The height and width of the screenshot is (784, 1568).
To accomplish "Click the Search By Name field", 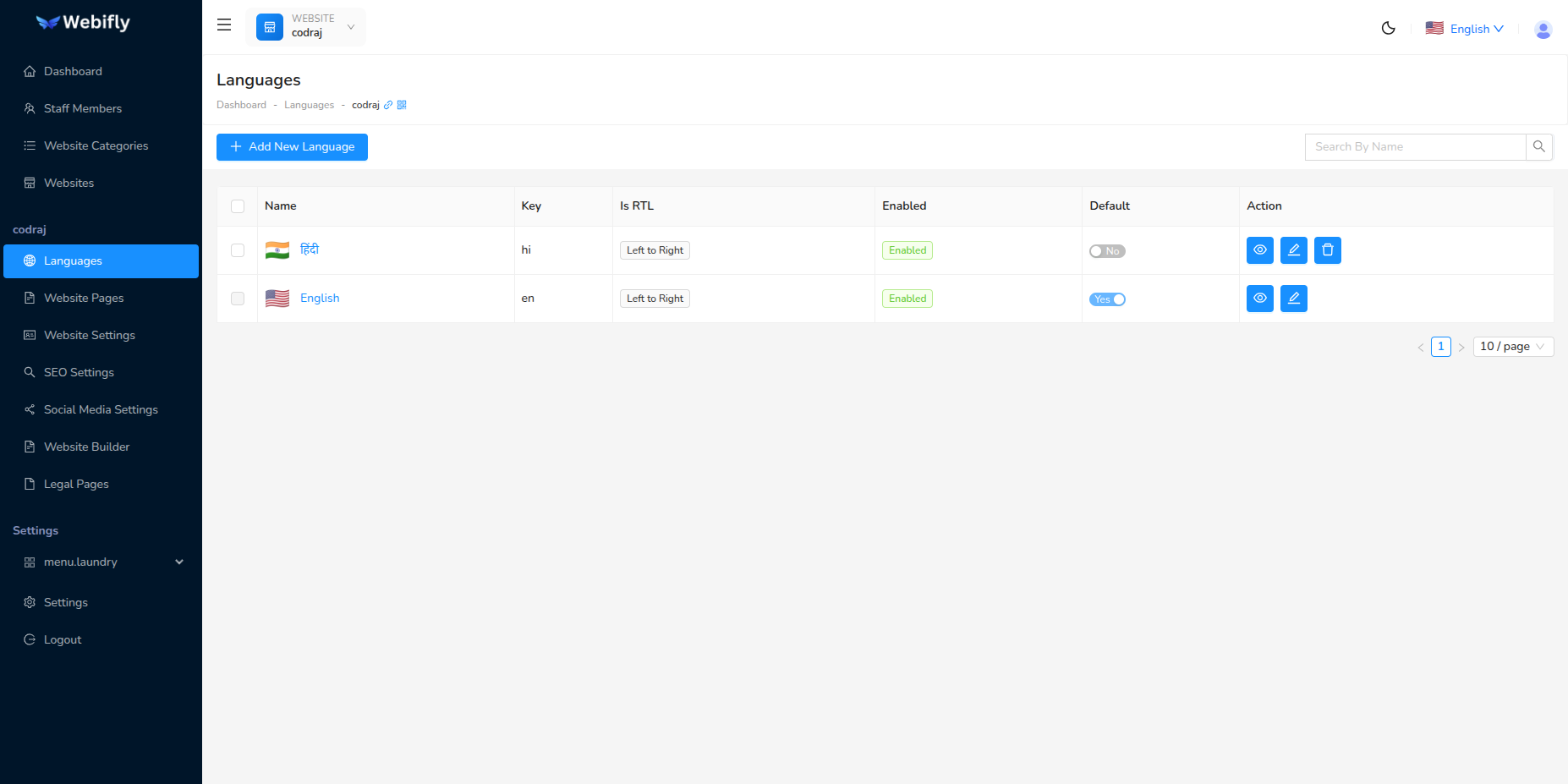I will pos(1414,147).
